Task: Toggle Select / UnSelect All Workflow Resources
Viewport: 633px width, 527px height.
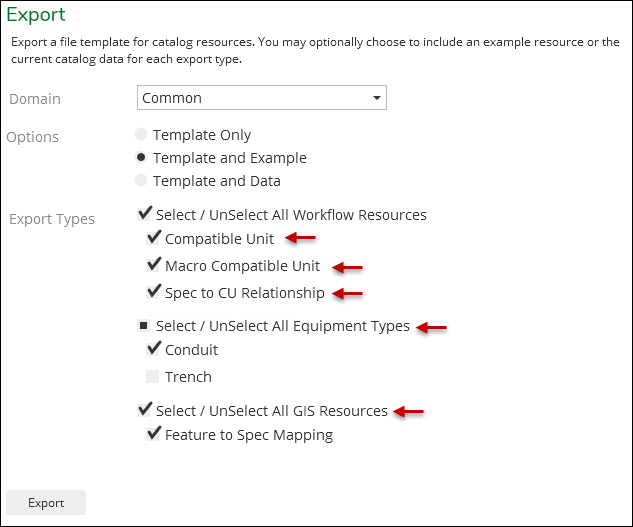Action: [x=144, y=214]
